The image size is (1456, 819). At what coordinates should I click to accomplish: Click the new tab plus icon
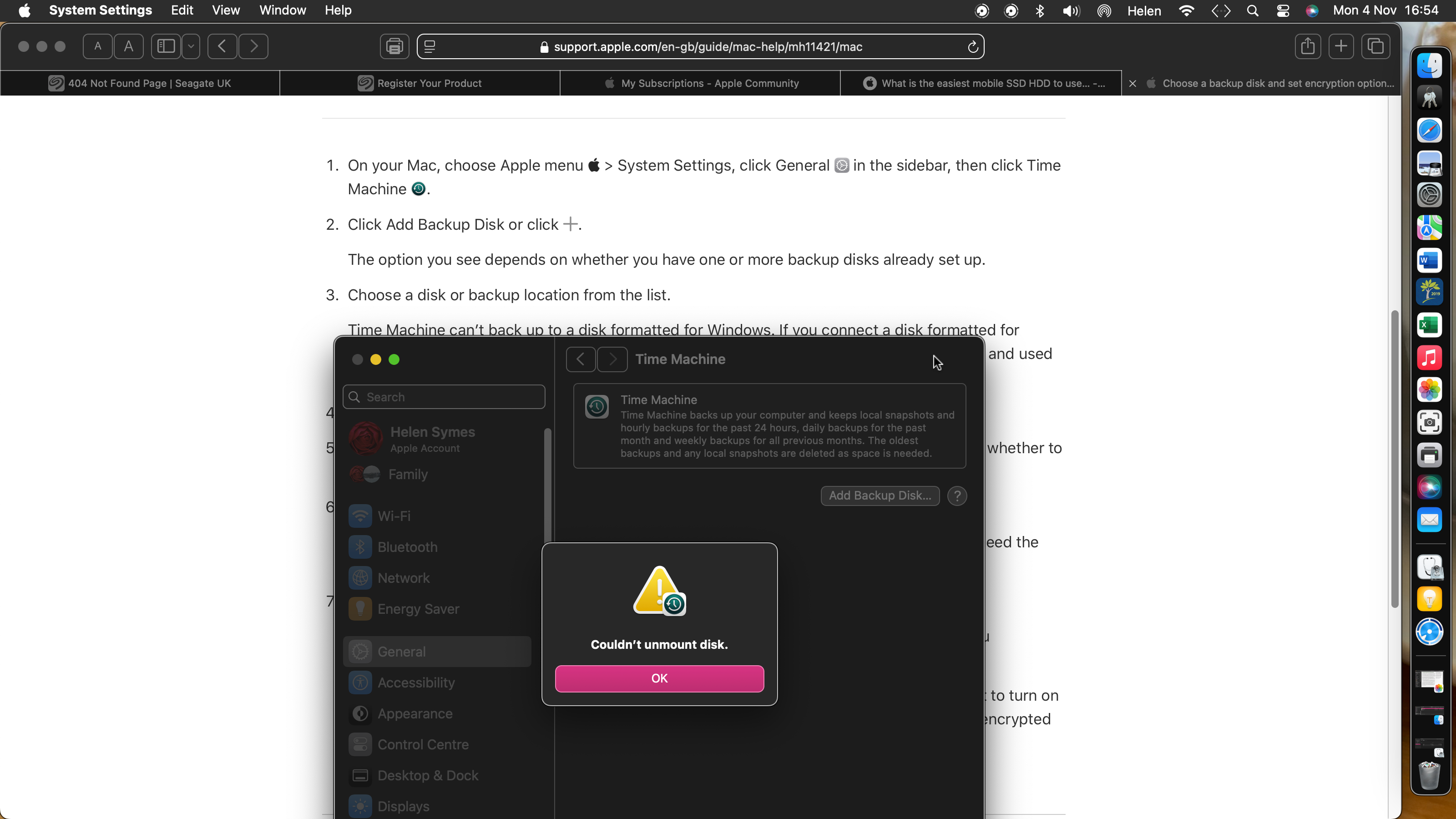tap(1341, 46)
